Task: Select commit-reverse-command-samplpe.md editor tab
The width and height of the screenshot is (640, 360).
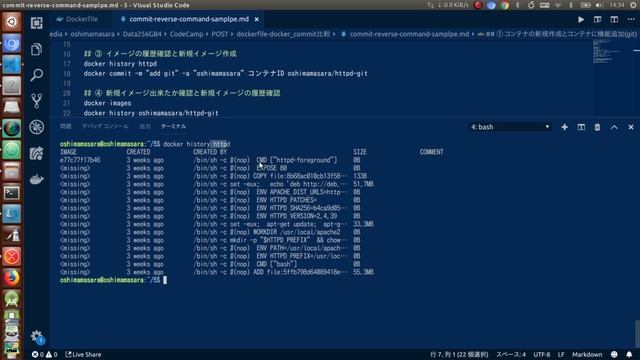Action: click(189, 19)
